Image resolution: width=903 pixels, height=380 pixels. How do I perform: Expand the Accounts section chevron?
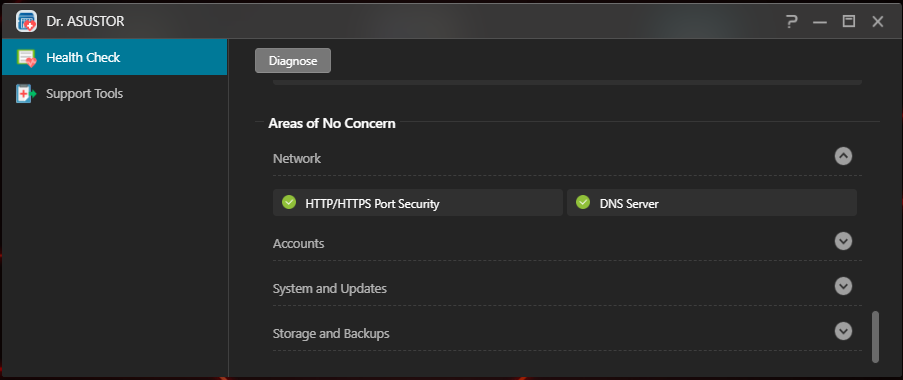click(x=843, y=241)
